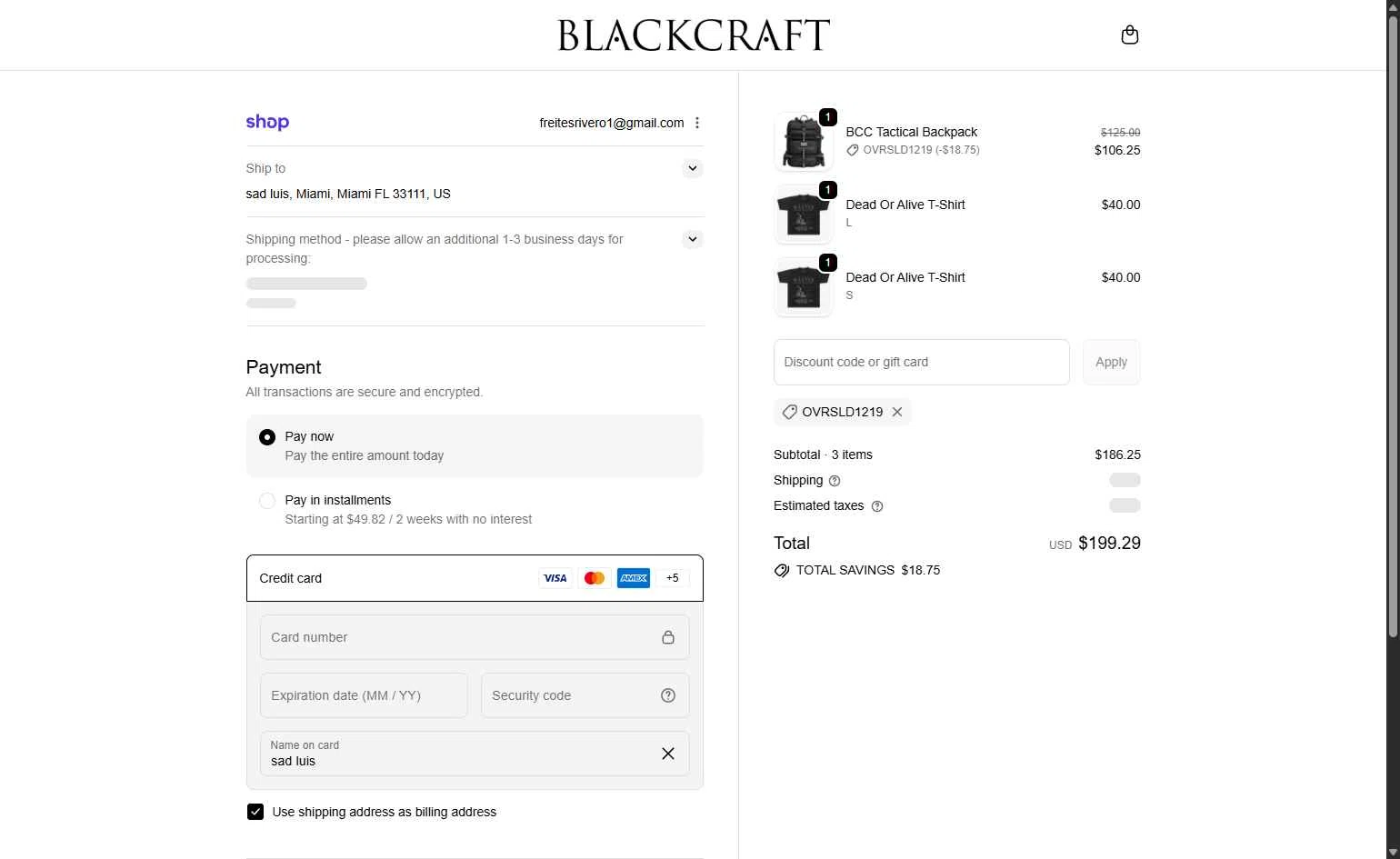Click the Dead Or Alive T-Shirt size L thumbnail
Image resolution: width=1400 pixels, height=859 pixels.
[804, 215]
